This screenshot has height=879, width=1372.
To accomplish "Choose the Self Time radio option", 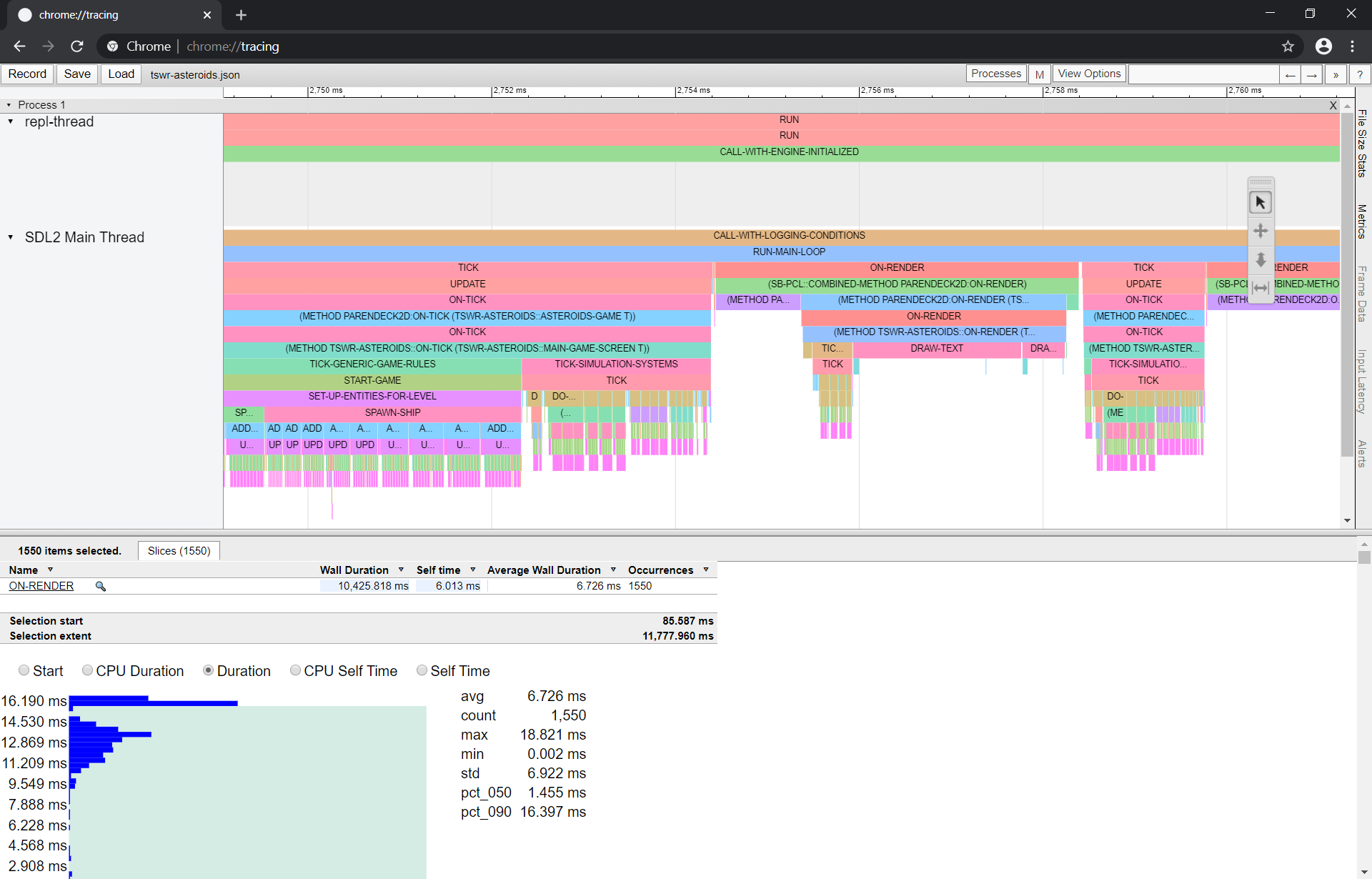I will coord(422,670).
